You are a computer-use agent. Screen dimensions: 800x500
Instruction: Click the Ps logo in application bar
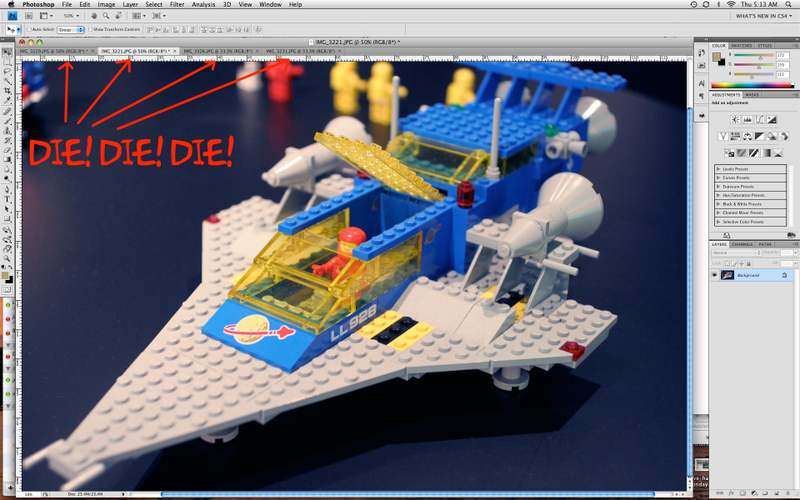click(x=12, y=16)
